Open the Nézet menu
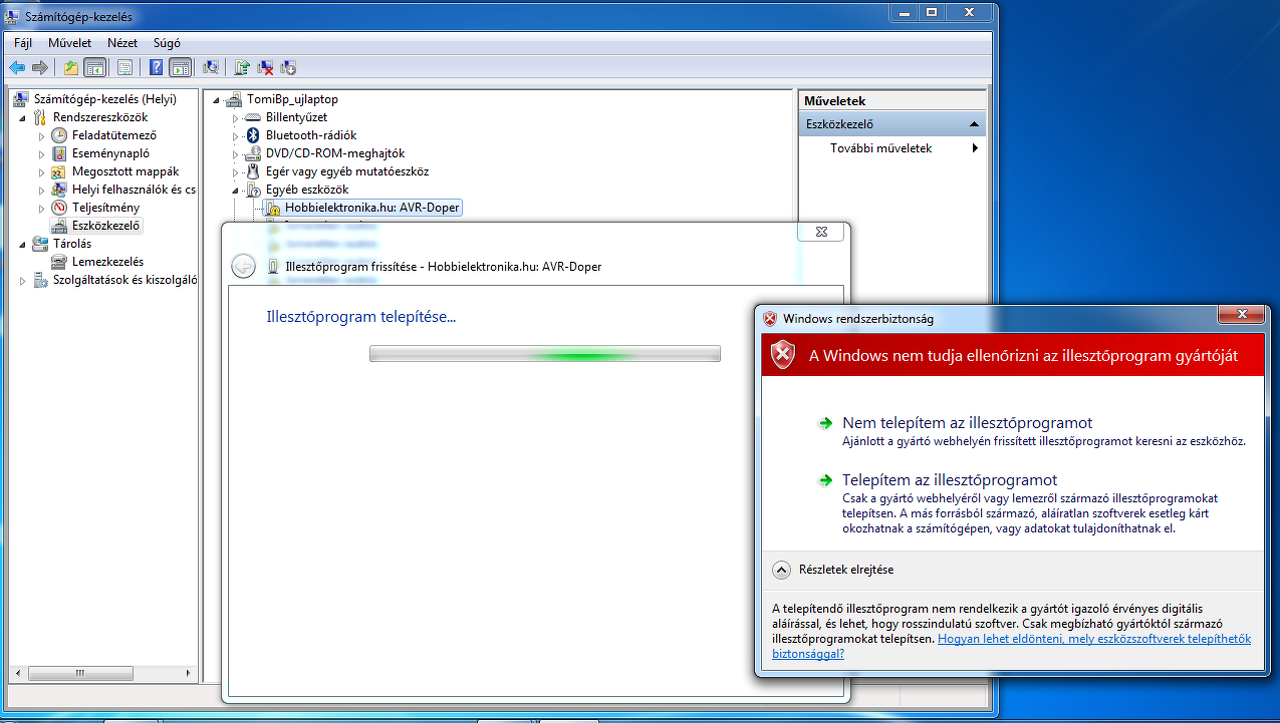Screen dimensions: 1280x723 [x=122, y=43]
